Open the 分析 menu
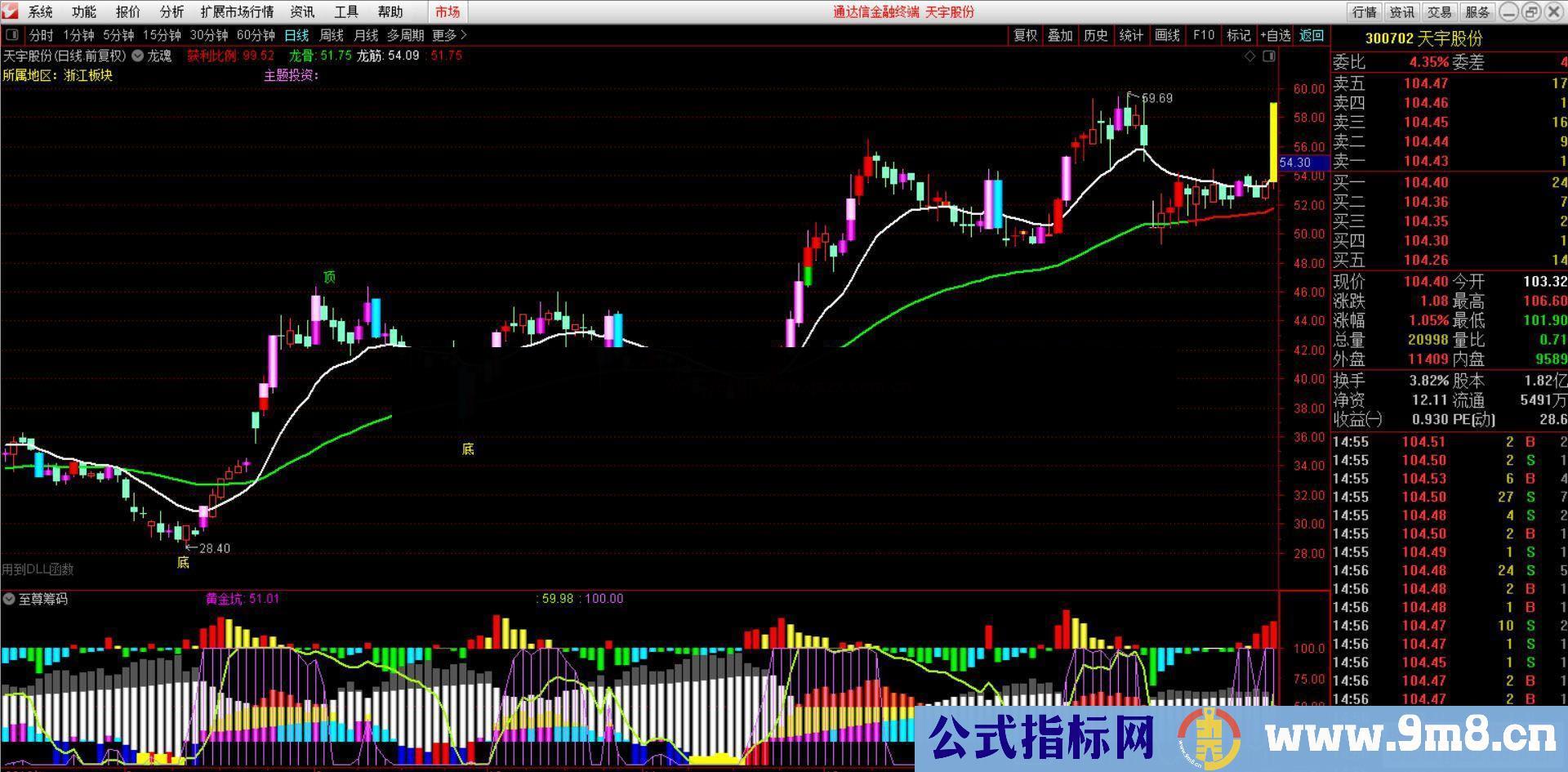 point(171,11)
